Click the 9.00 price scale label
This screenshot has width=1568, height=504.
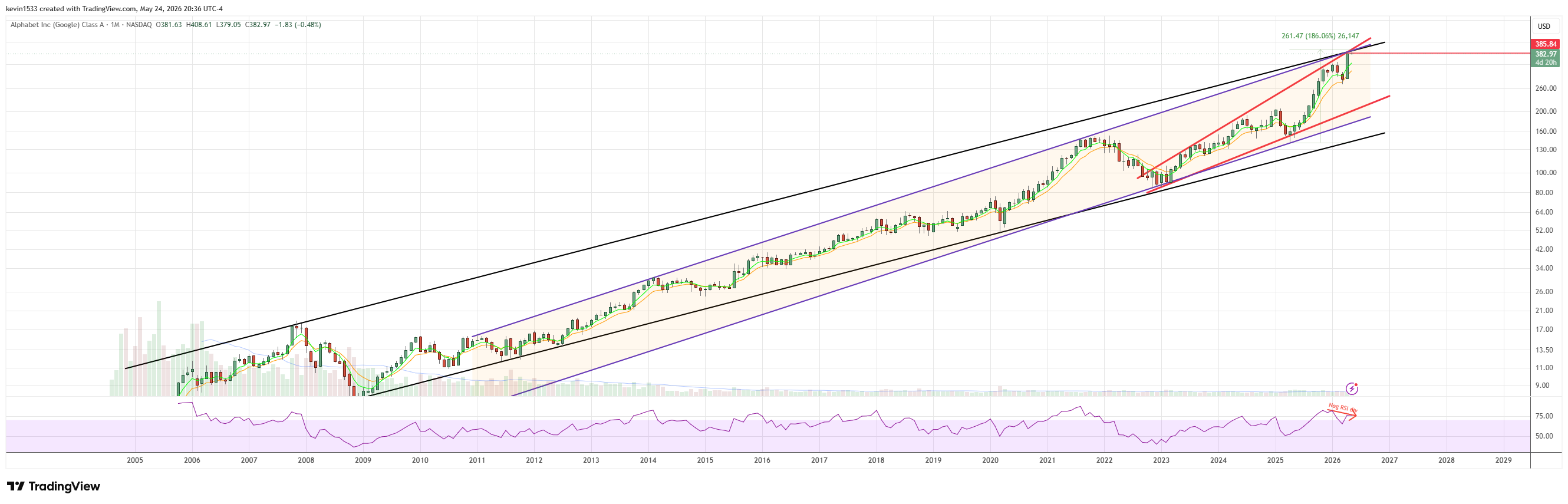tap(1542, 386)
